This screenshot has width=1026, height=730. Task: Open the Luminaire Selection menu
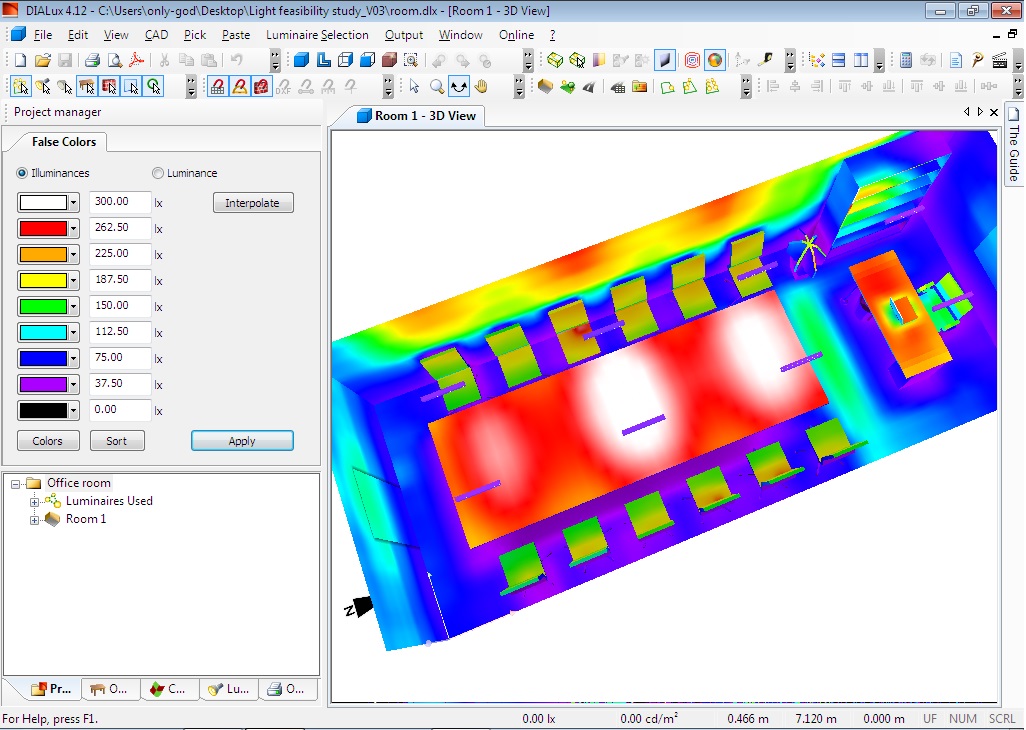click(x=317, y=35)
